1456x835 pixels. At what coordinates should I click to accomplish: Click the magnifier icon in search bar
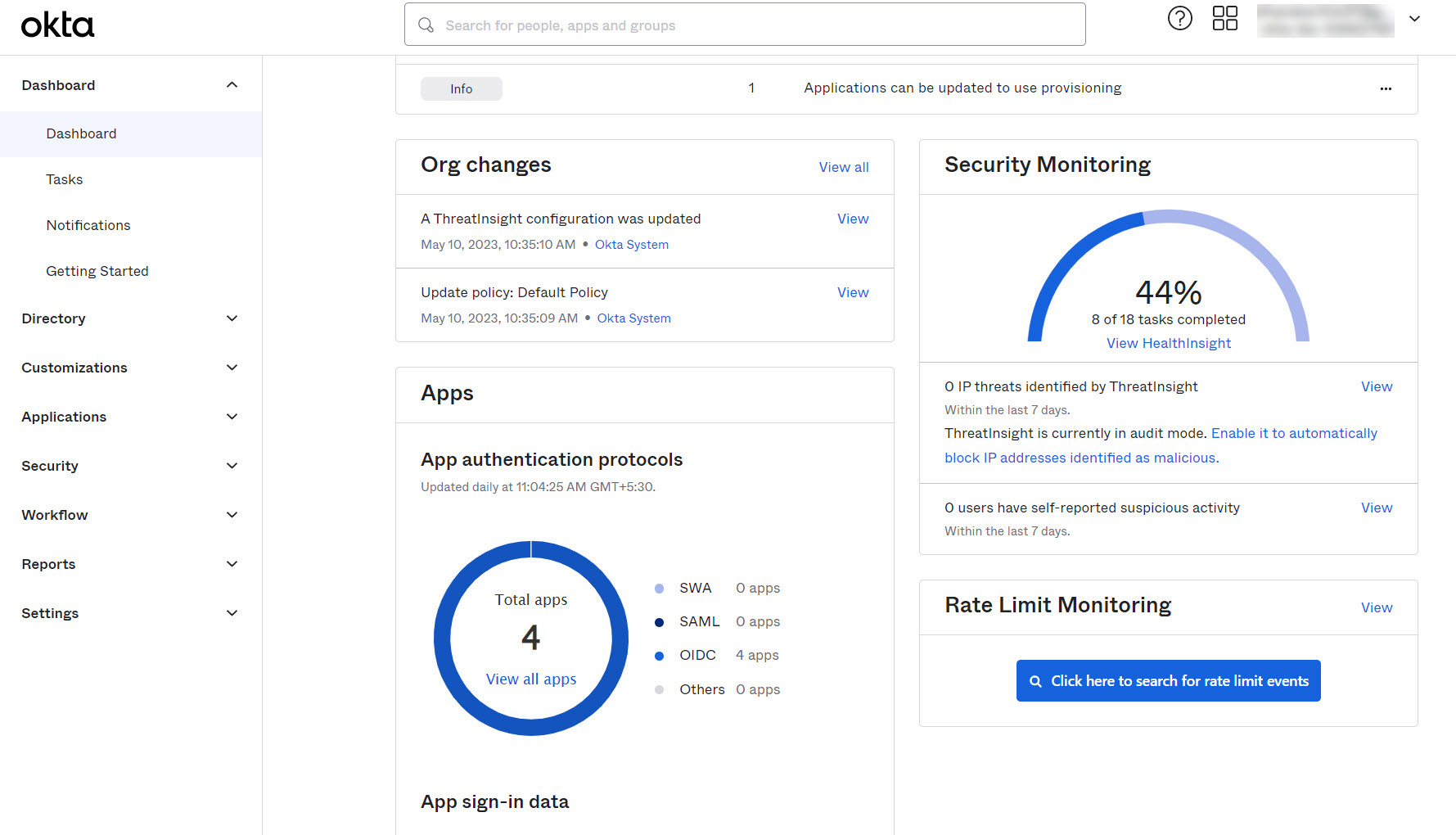point(426,25)
